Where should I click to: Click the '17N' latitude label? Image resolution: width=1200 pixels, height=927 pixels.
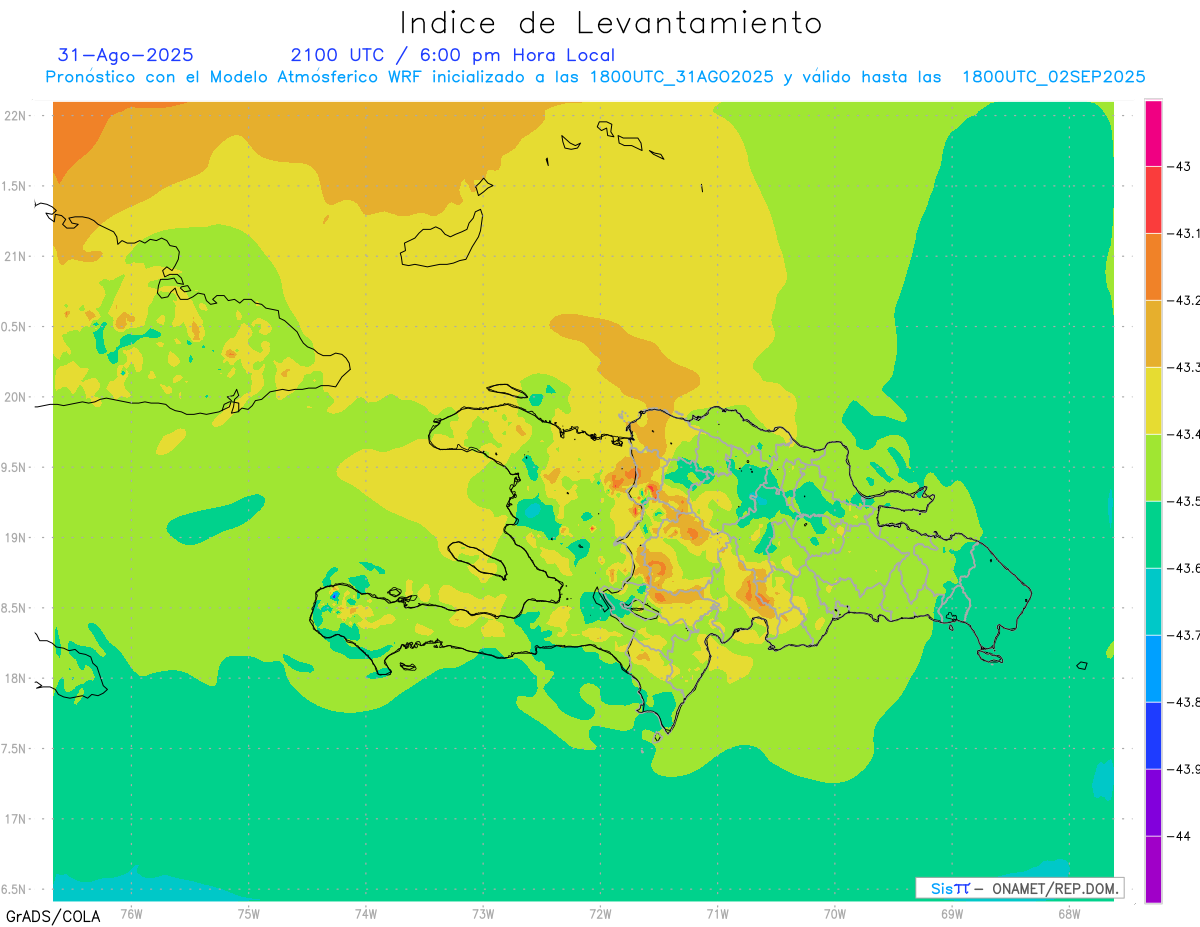click(15, 820)
